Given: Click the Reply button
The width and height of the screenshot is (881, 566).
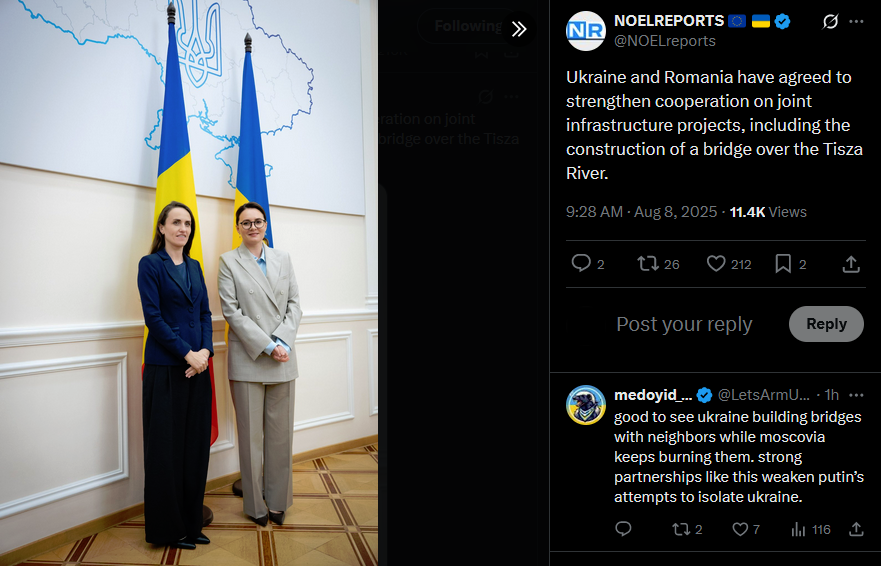Looking at the screenshot, I should [x=826, y=324].
